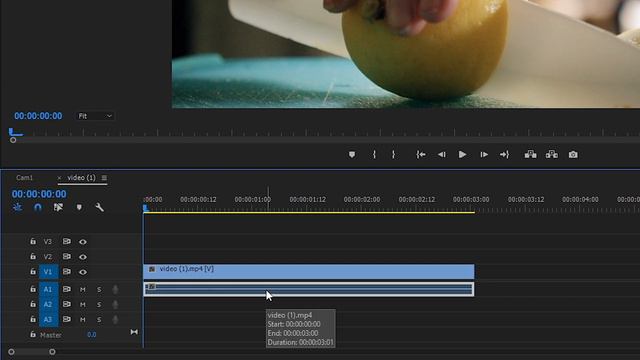This screenshot has width=640, height=360.
Task: Solo track A1
Action: coord(99,289)
